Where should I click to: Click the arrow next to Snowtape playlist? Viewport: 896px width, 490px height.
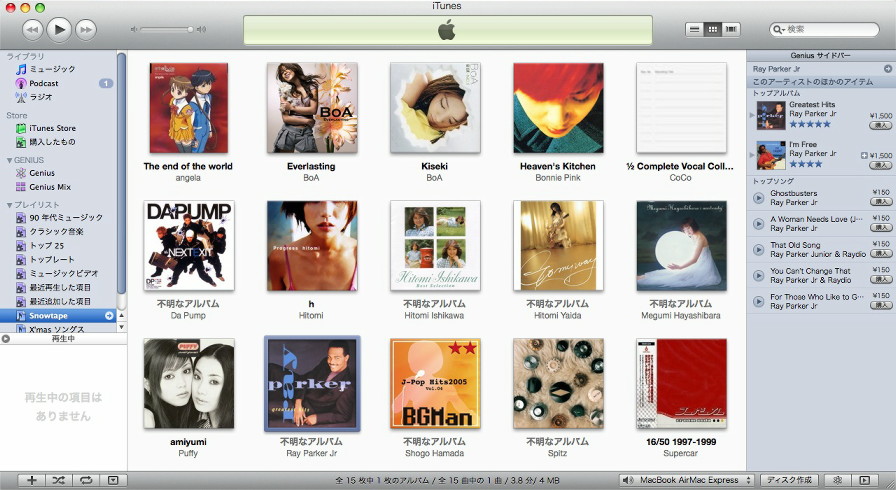point(109,315)
